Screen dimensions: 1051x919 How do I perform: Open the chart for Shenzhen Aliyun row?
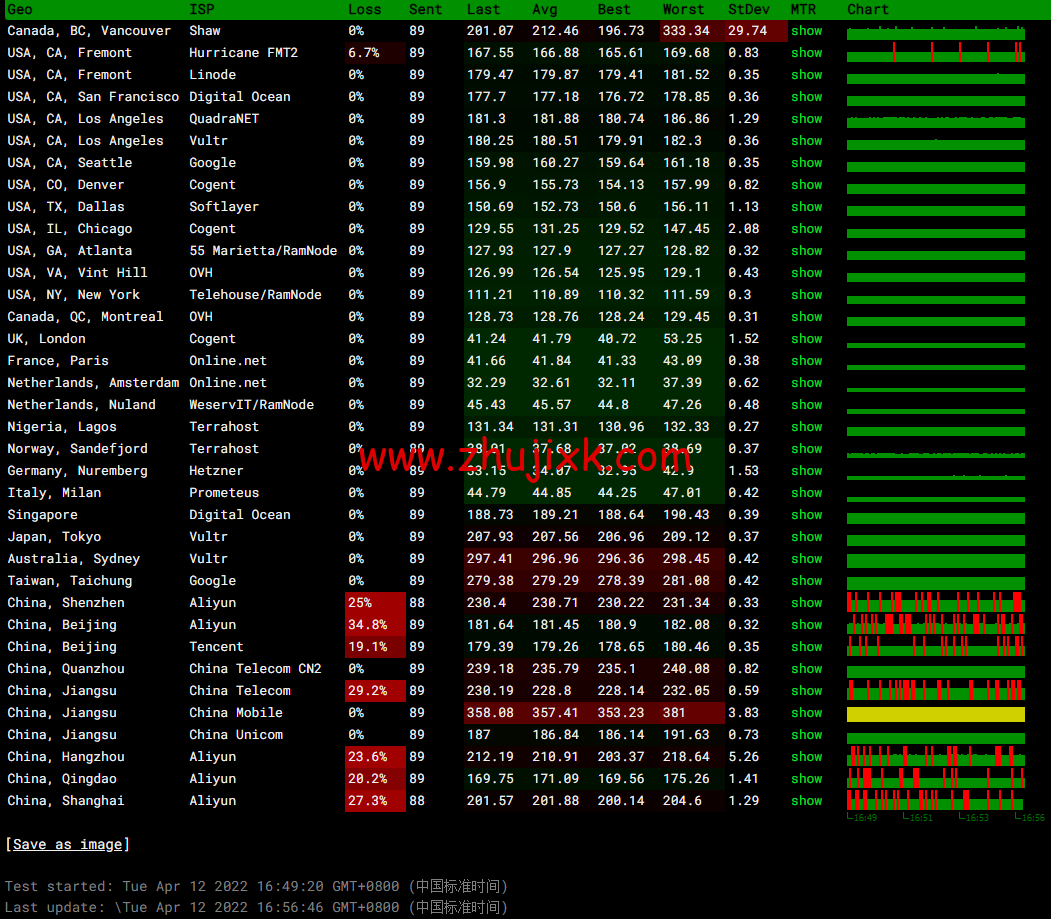(x=935, y=602)
